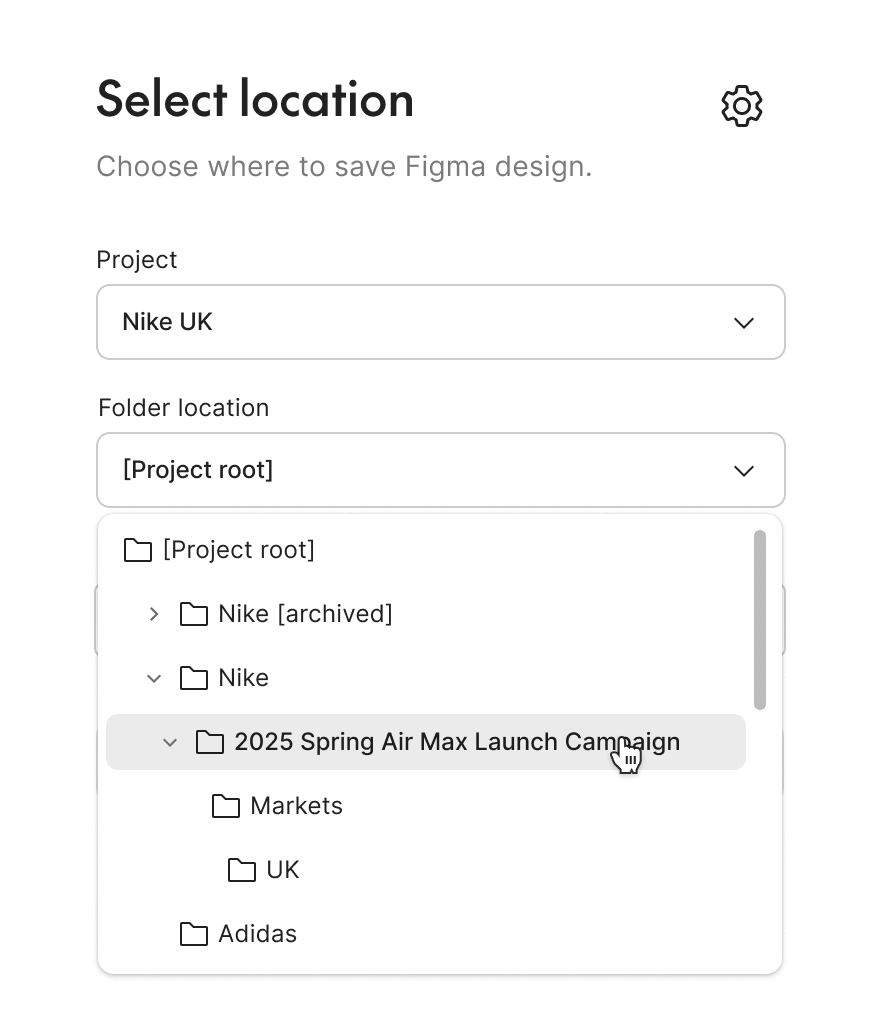Expand the Nike [archived] folder chevron
The width and height of the screenshot is (880, 1020).
154,614
